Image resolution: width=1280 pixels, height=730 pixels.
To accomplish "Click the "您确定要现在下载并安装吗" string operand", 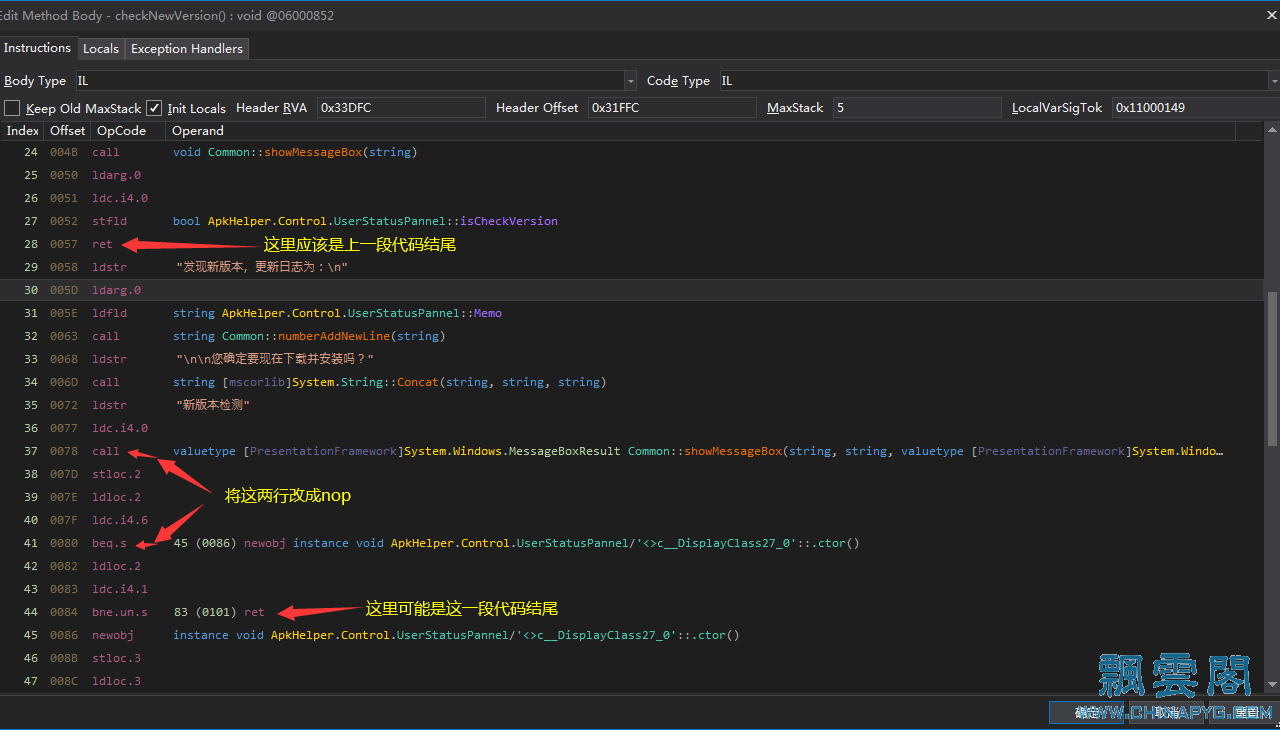I will (274, 359).
